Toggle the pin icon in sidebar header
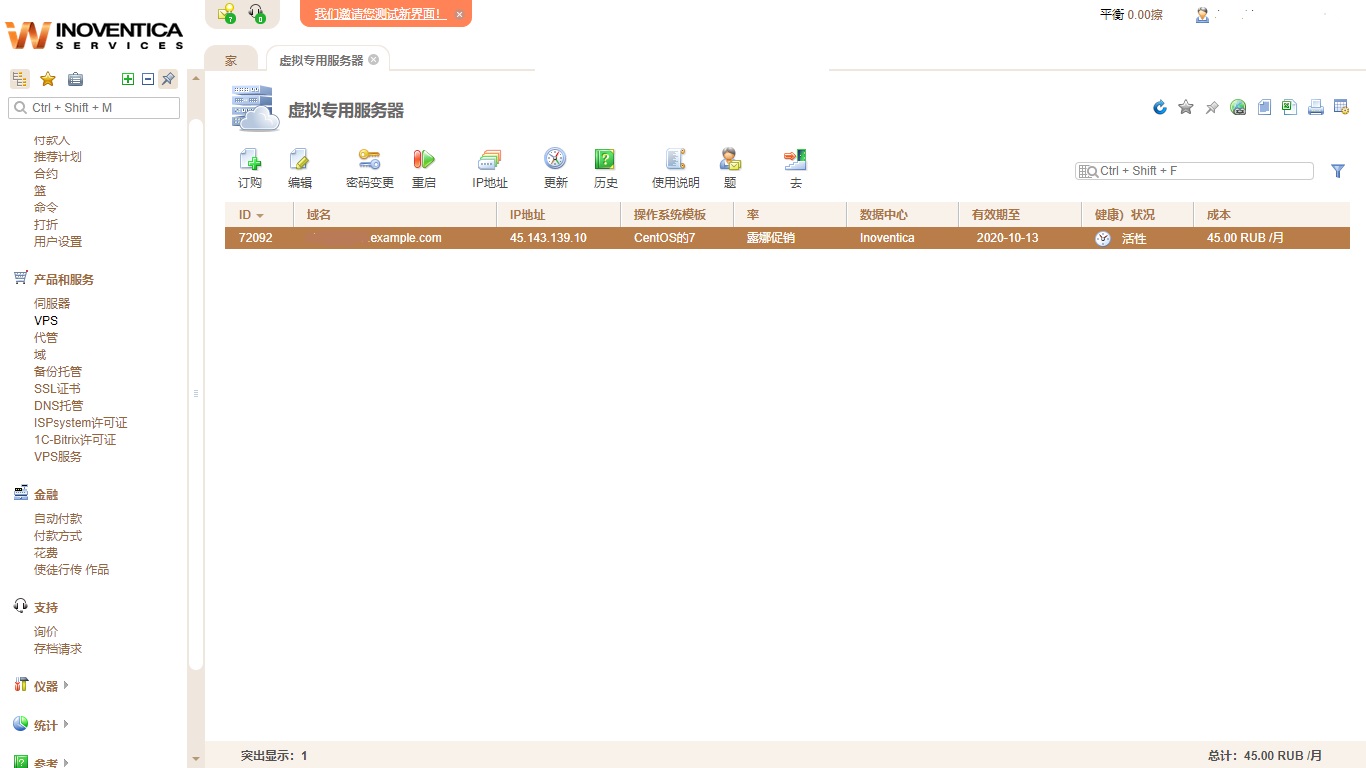The width and height of the screenshot is (1366, 768). coord(168,79)
